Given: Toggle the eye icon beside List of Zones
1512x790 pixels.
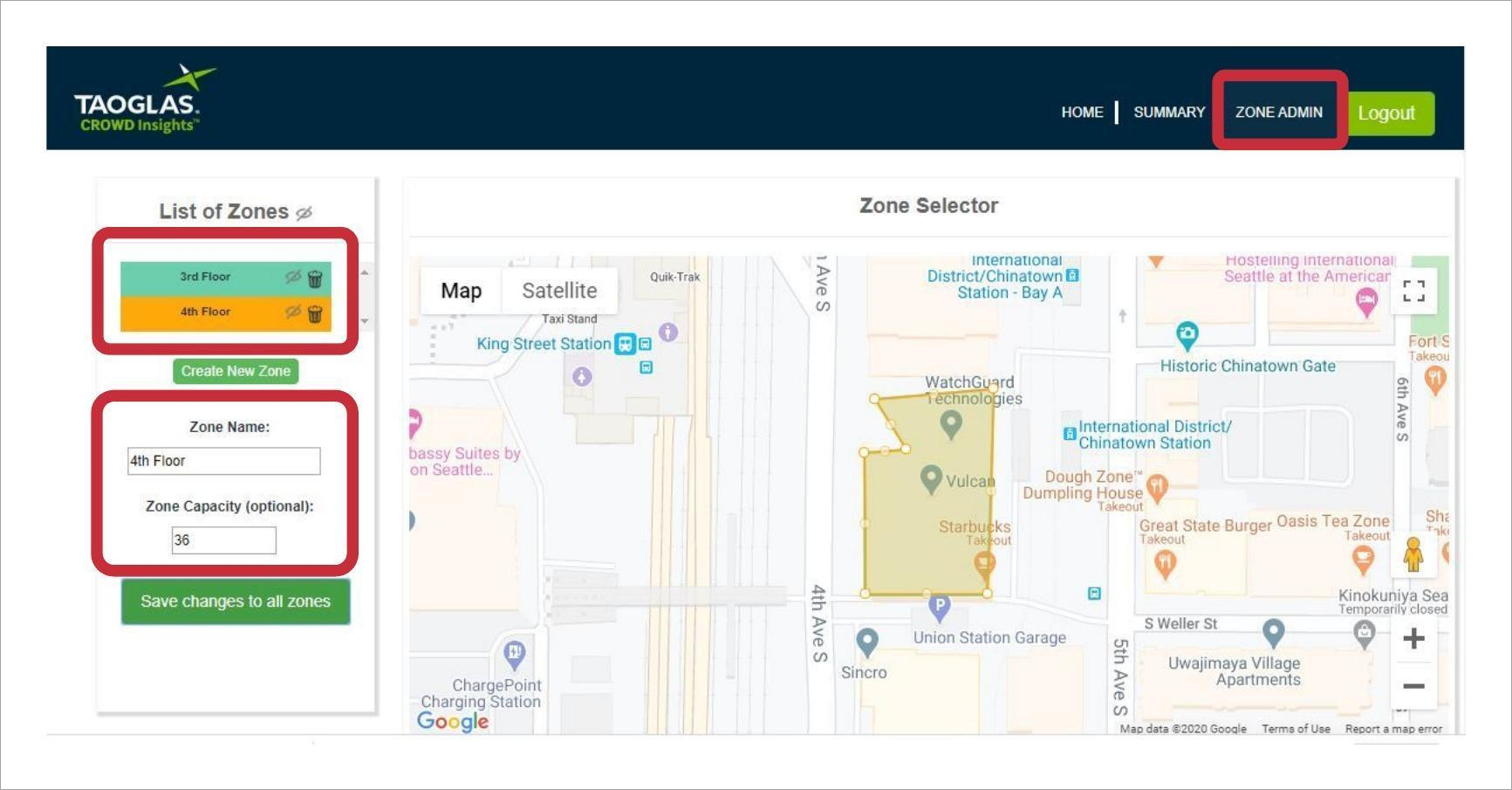Looking at the screenshot, I should tap(304, 211).
